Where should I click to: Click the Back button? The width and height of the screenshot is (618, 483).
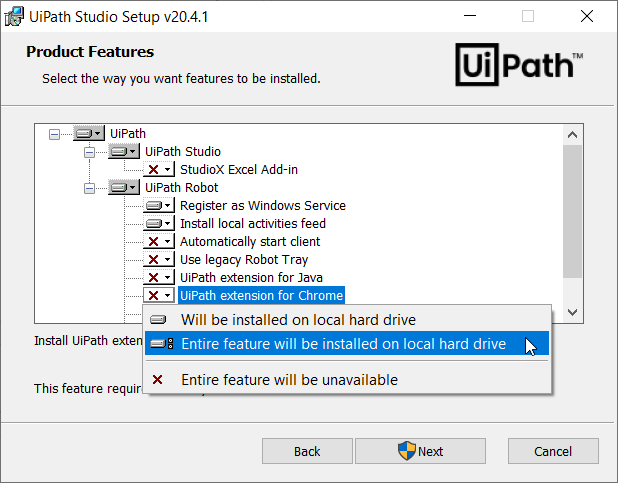click(307, 451)
